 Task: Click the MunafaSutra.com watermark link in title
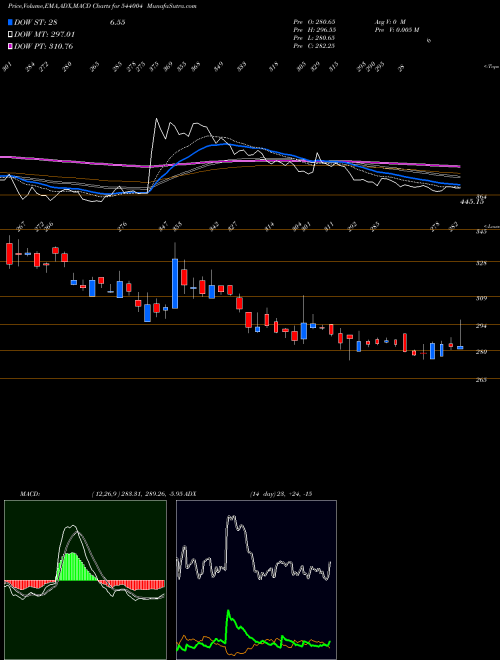point(173,6)
